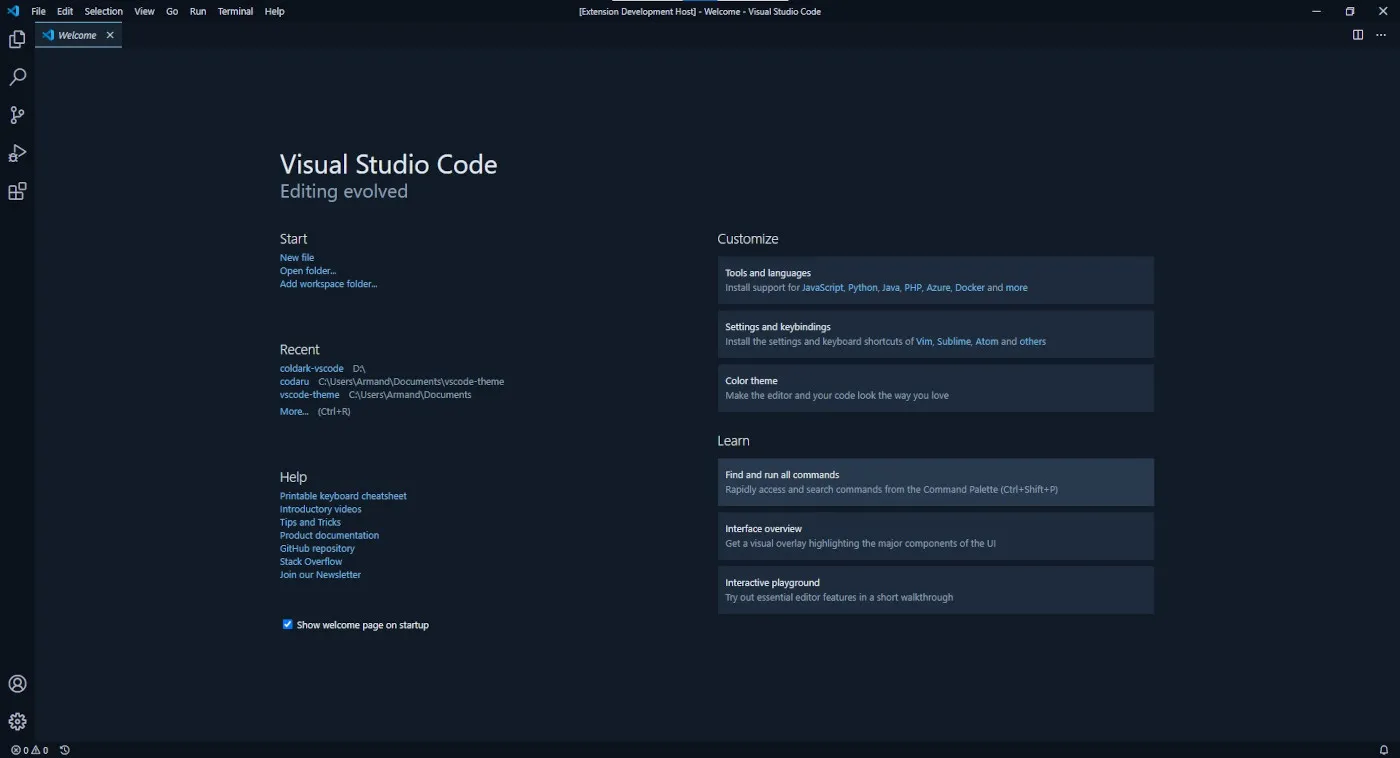Open the Run and Debug view
Viewport: 1400px width, 758px height.
17,154
